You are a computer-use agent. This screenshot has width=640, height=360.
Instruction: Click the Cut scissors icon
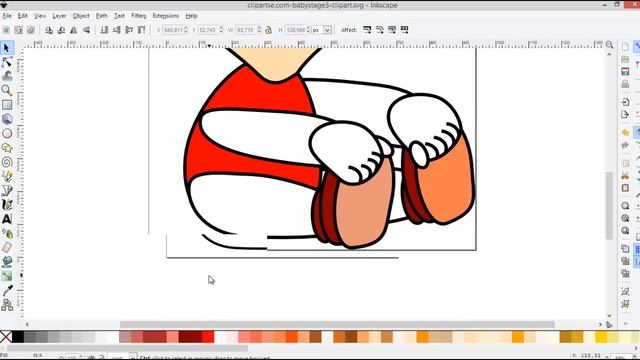[625, 176]
